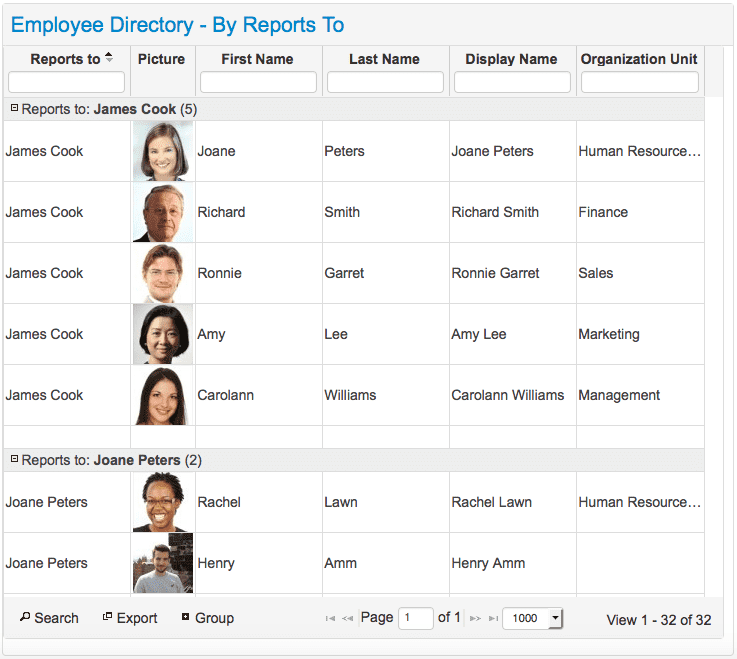Sort by the Reports to column arrow
The image size is (737, 659).
[x=109, y=57]
